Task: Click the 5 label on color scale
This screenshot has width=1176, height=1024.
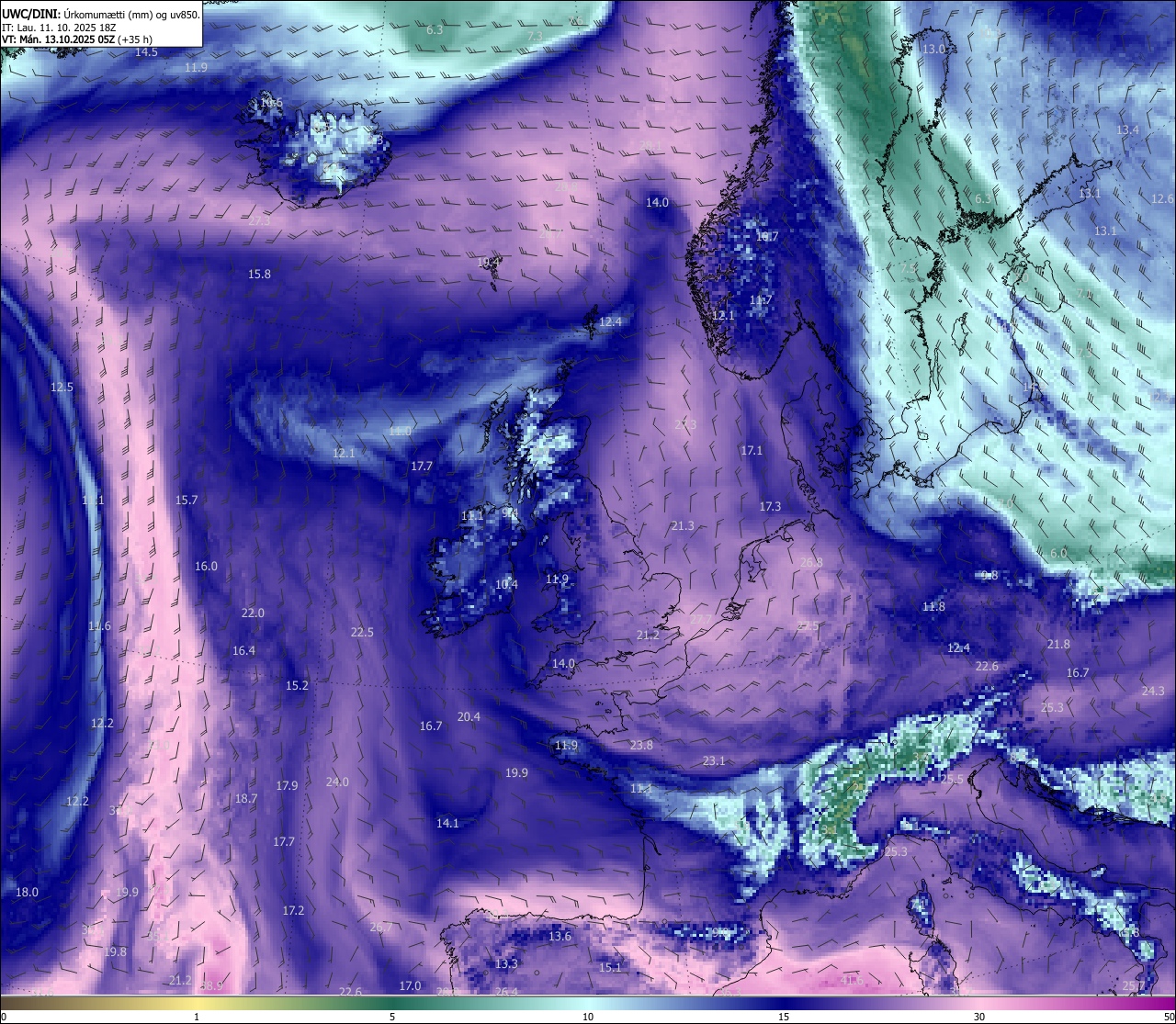Action: click(392, 1017)
